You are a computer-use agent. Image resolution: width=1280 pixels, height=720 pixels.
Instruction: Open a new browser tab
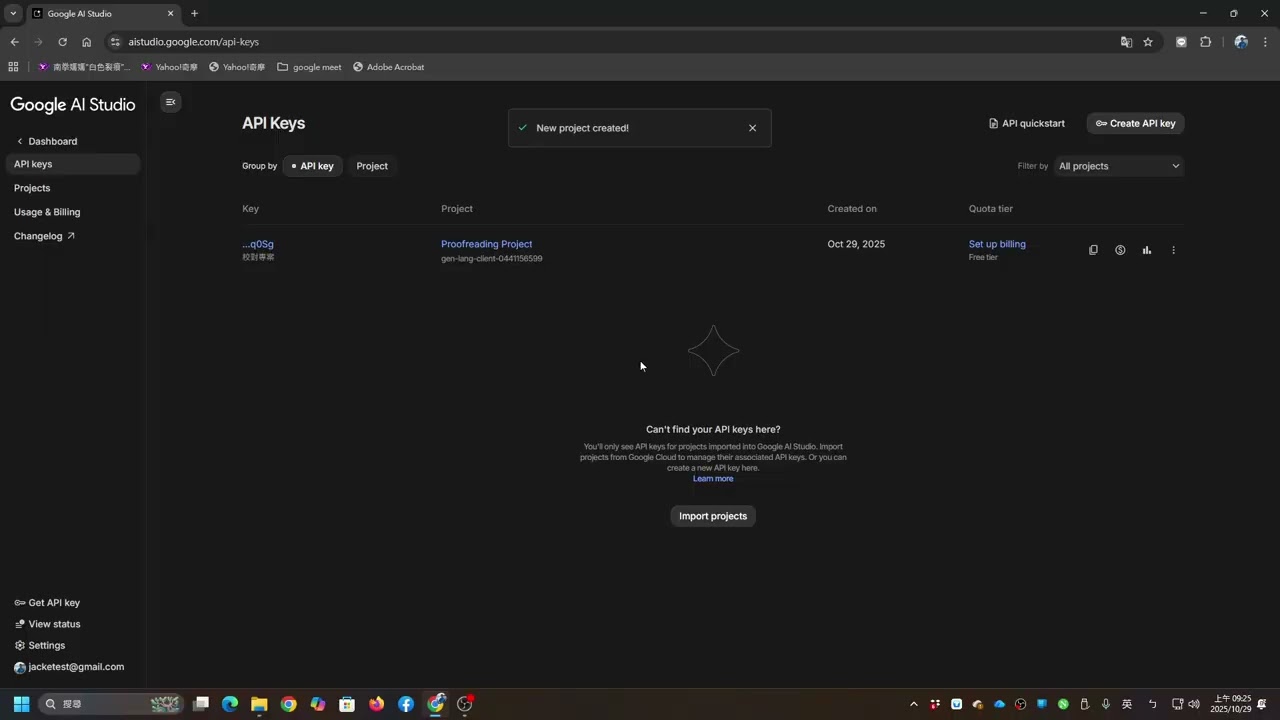[x=194, y=14]
